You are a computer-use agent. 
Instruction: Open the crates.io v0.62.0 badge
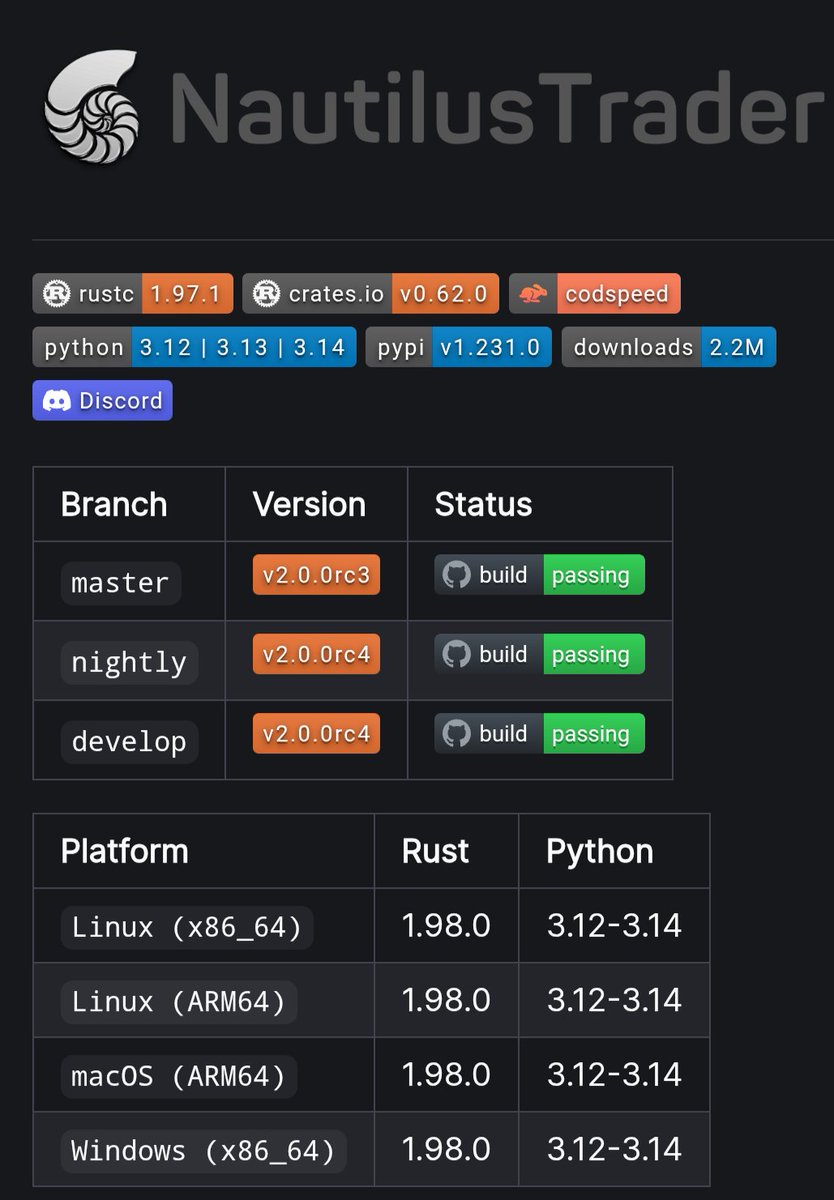pyautogui.click(x=370, y=294)
